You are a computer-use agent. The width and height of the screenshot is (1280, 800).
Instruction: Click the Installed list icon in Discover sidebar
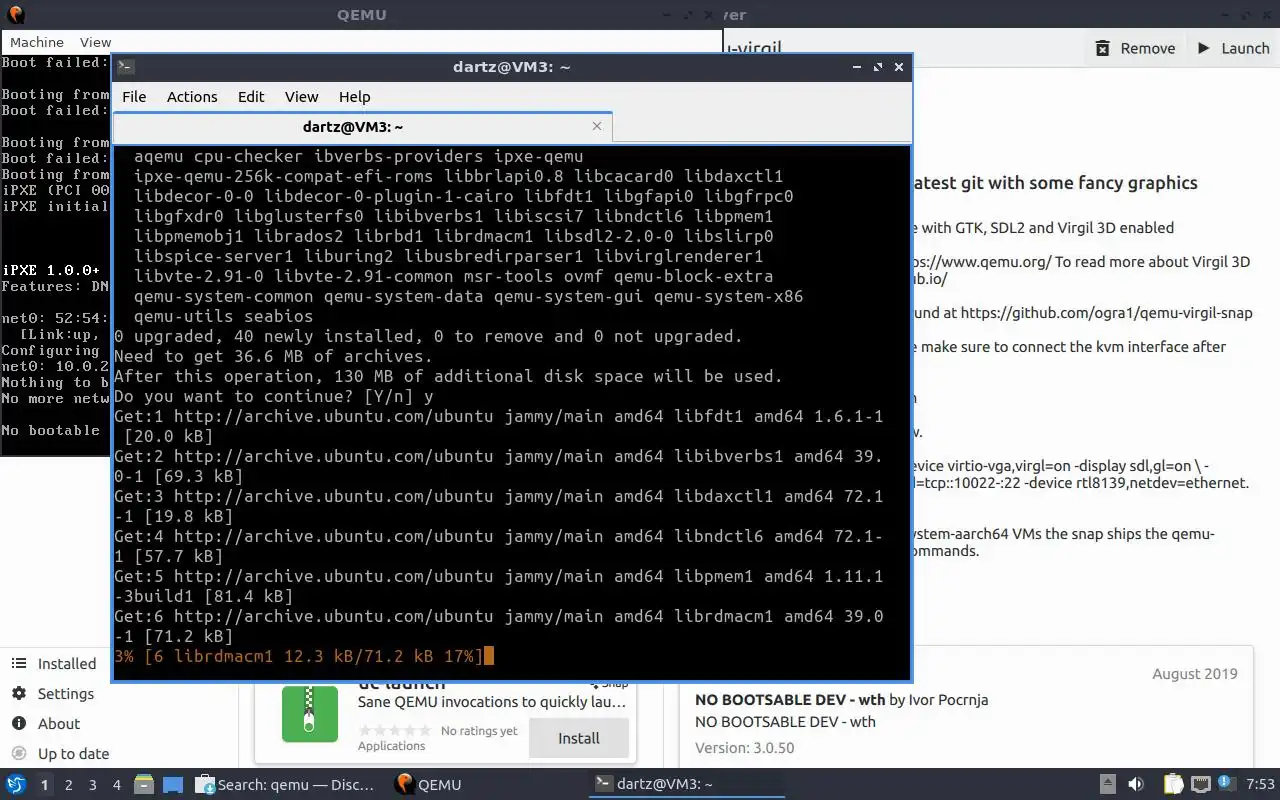18,664
